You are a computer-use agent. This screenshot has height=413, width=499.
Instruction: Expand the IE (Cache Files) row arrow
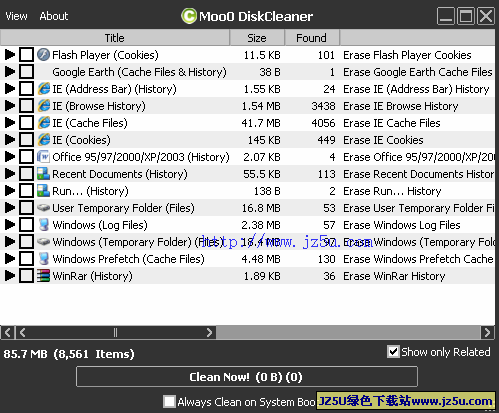click(x=10, y=123)
